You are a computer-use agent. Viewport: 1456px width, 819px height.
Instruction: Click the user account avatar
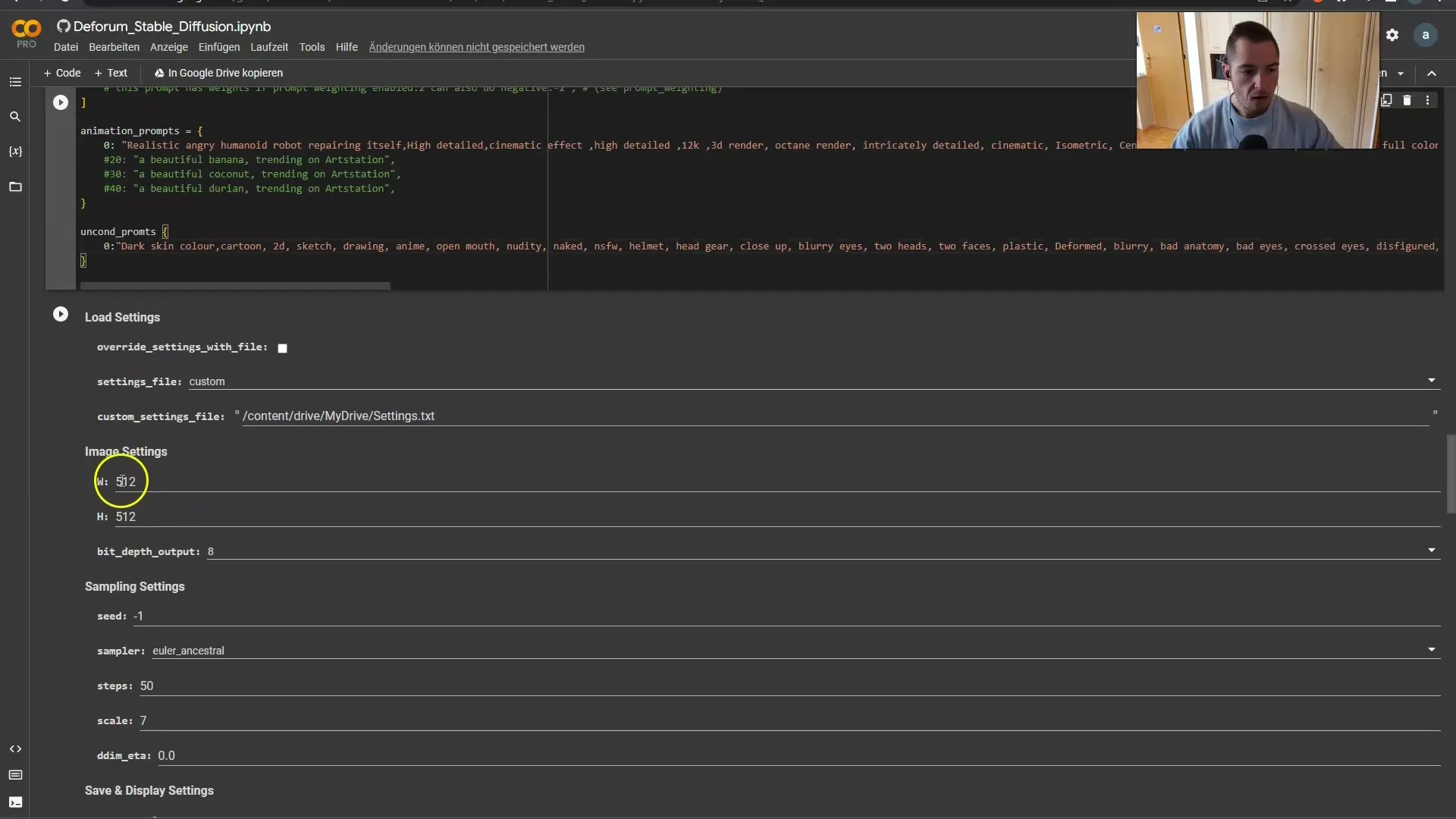click(1426, 35)
